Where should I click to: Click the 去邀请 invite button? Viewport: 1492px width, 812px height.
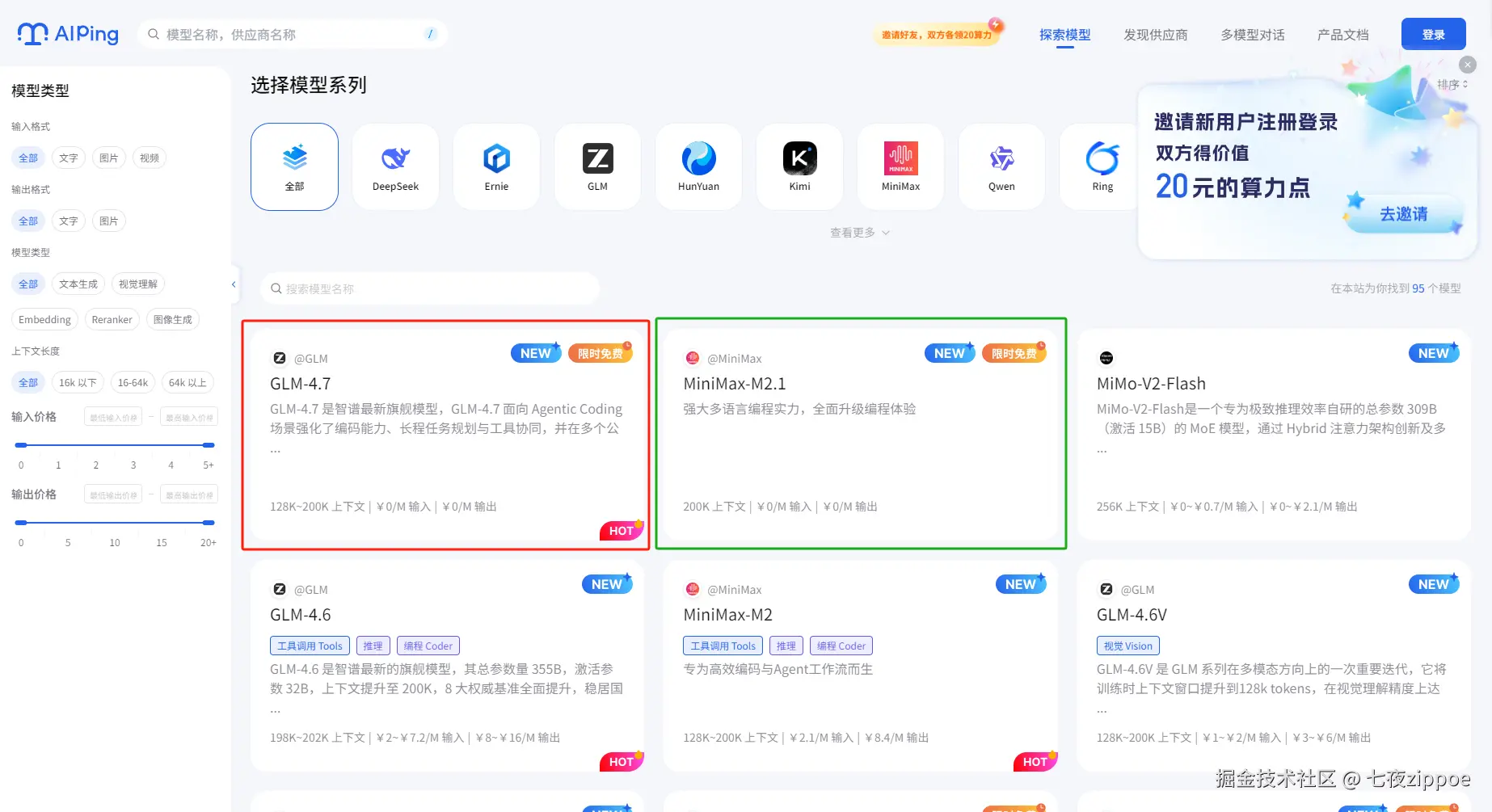(x=1404, y=214)
